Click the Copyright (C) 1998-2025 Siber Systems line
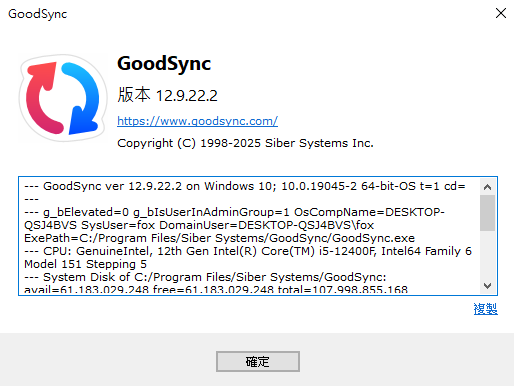The height and width of the screenshot is (386, 514). [x=245, y=143]
